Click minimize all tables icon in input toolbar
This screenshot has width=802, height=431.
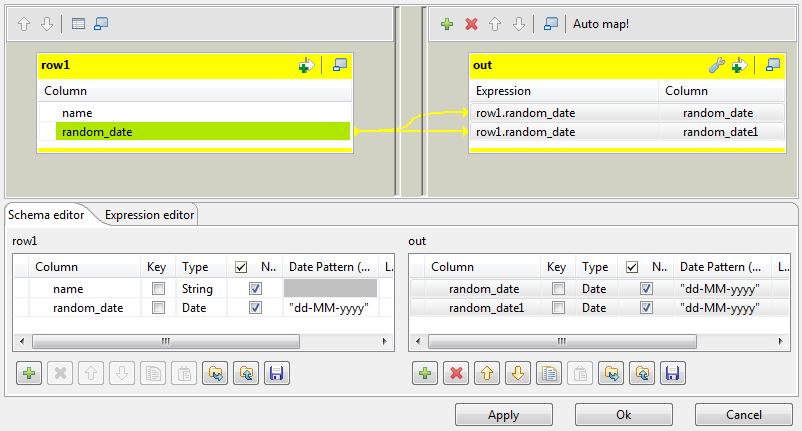[x=101, y=24]
